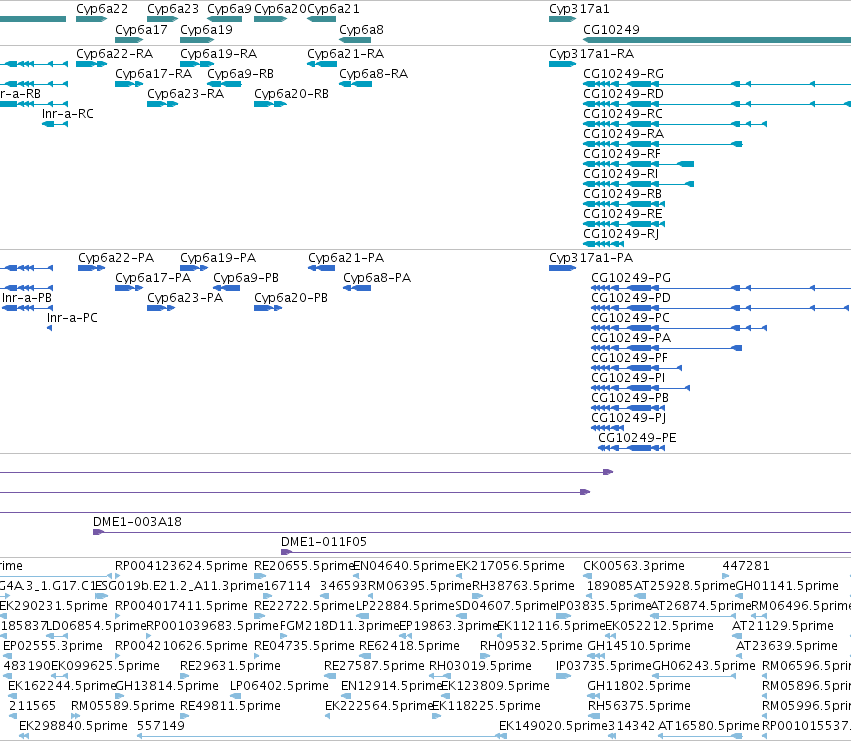Select the Cyp317a1-RA transcript label
851x741 pixels.
592,54
